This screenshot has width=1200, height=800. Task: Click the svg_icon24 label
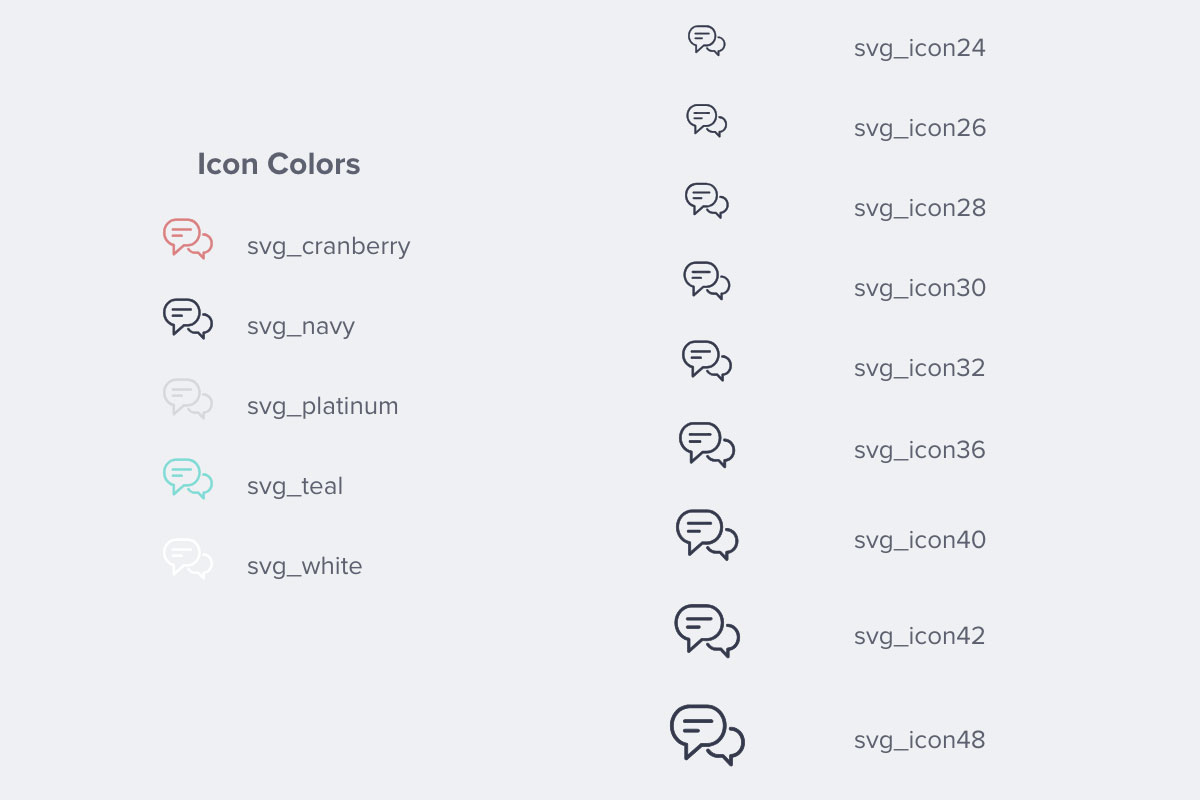pyautogui.click(x=920, y=49)
